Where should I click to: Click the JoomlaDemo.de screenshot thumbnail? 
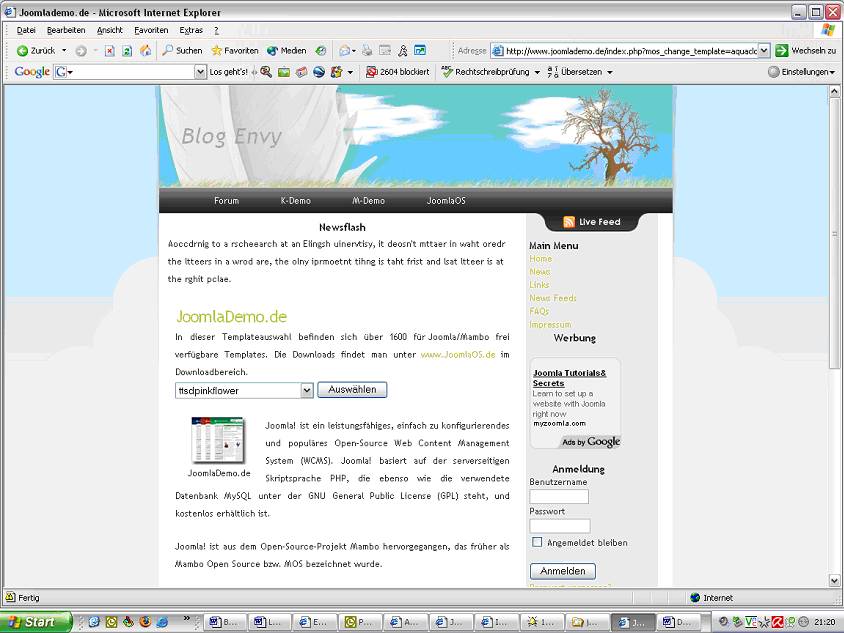pyautogui.click(x=218, y=440)
